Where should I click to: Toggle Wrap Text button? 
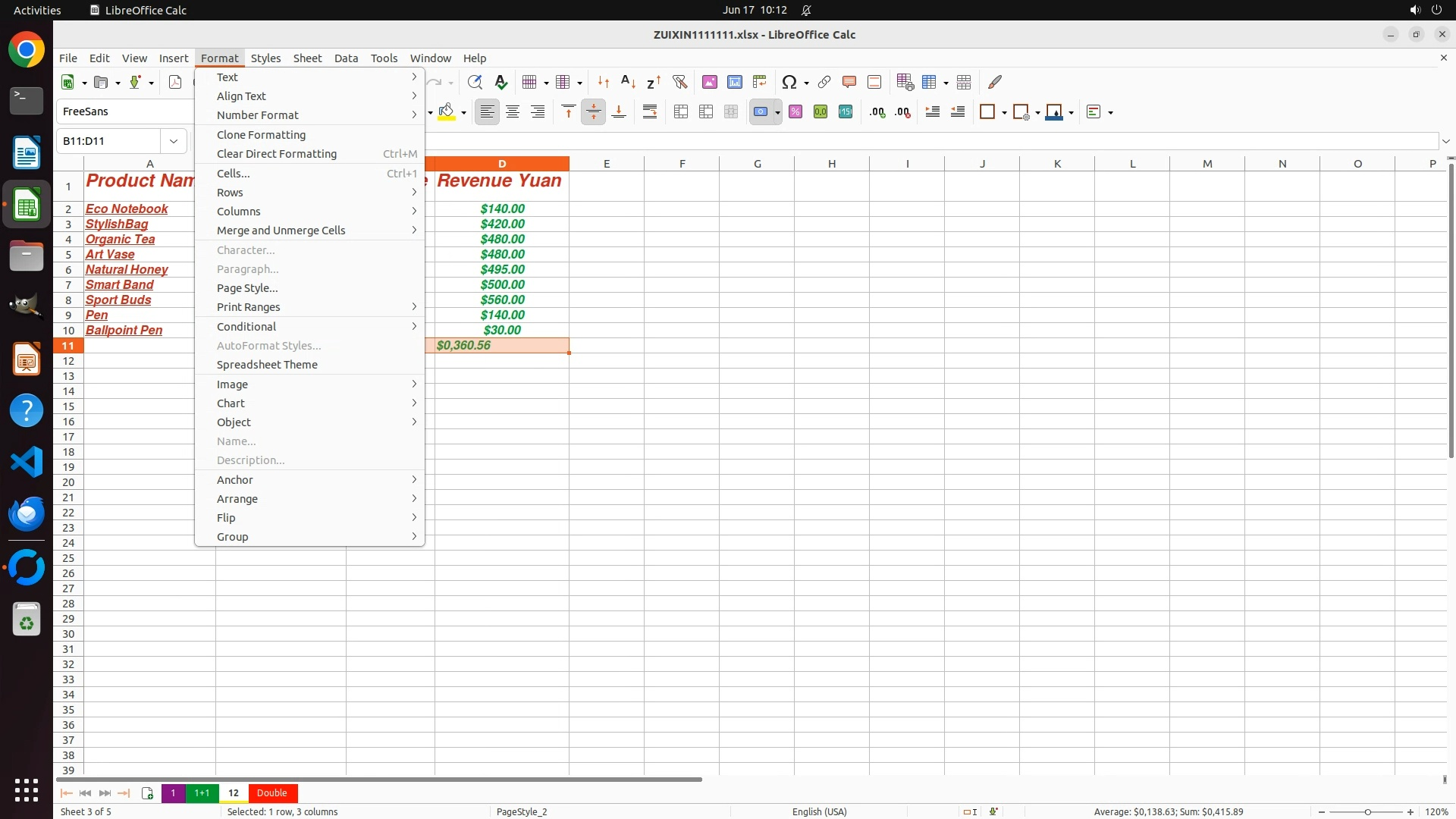coord(650,112)
